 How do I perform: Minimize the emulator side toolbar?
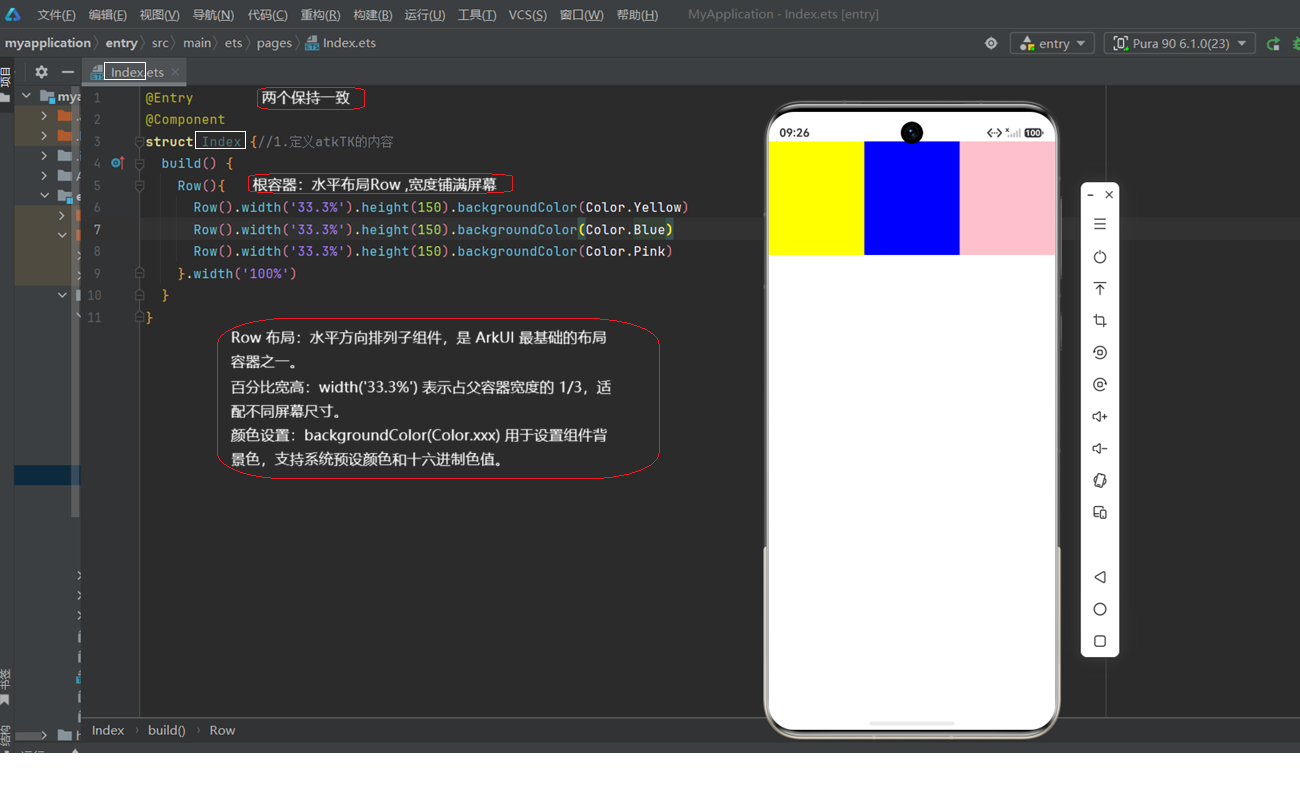[1091, 195]
